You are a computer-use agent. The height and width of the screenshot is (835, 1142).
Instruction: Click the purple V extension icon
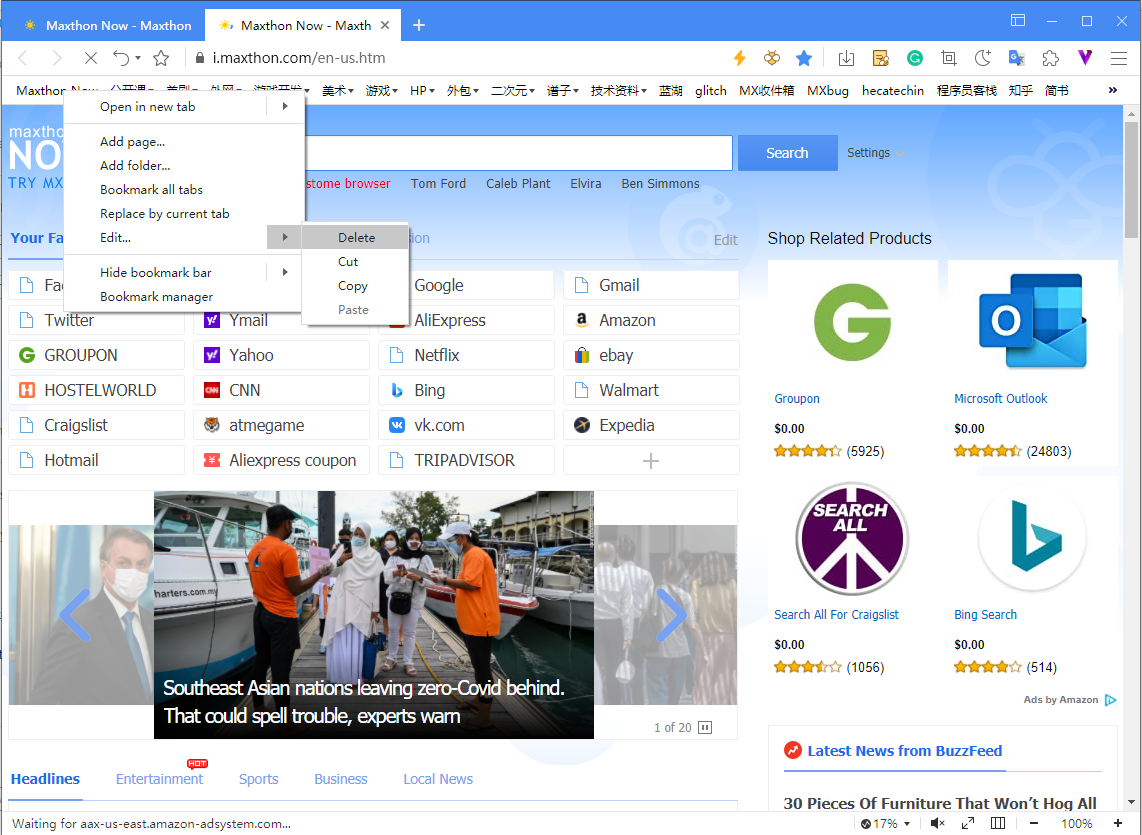[1084, 58]
